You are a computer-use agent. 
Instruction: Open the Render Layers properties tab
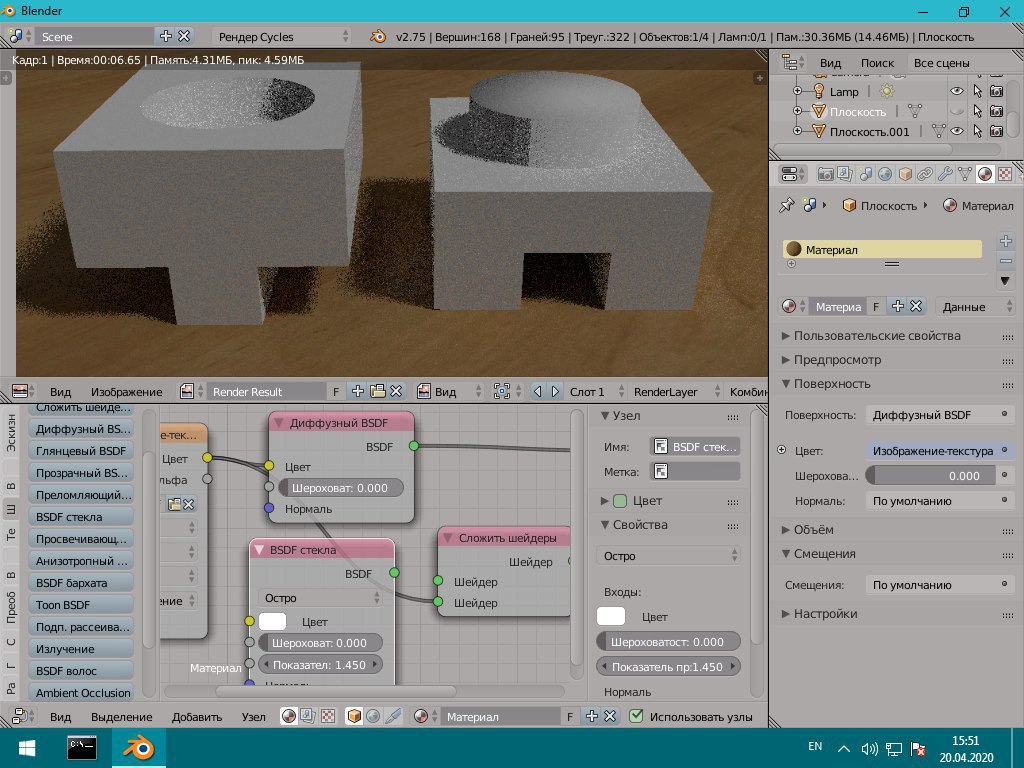tap(845, 174)
